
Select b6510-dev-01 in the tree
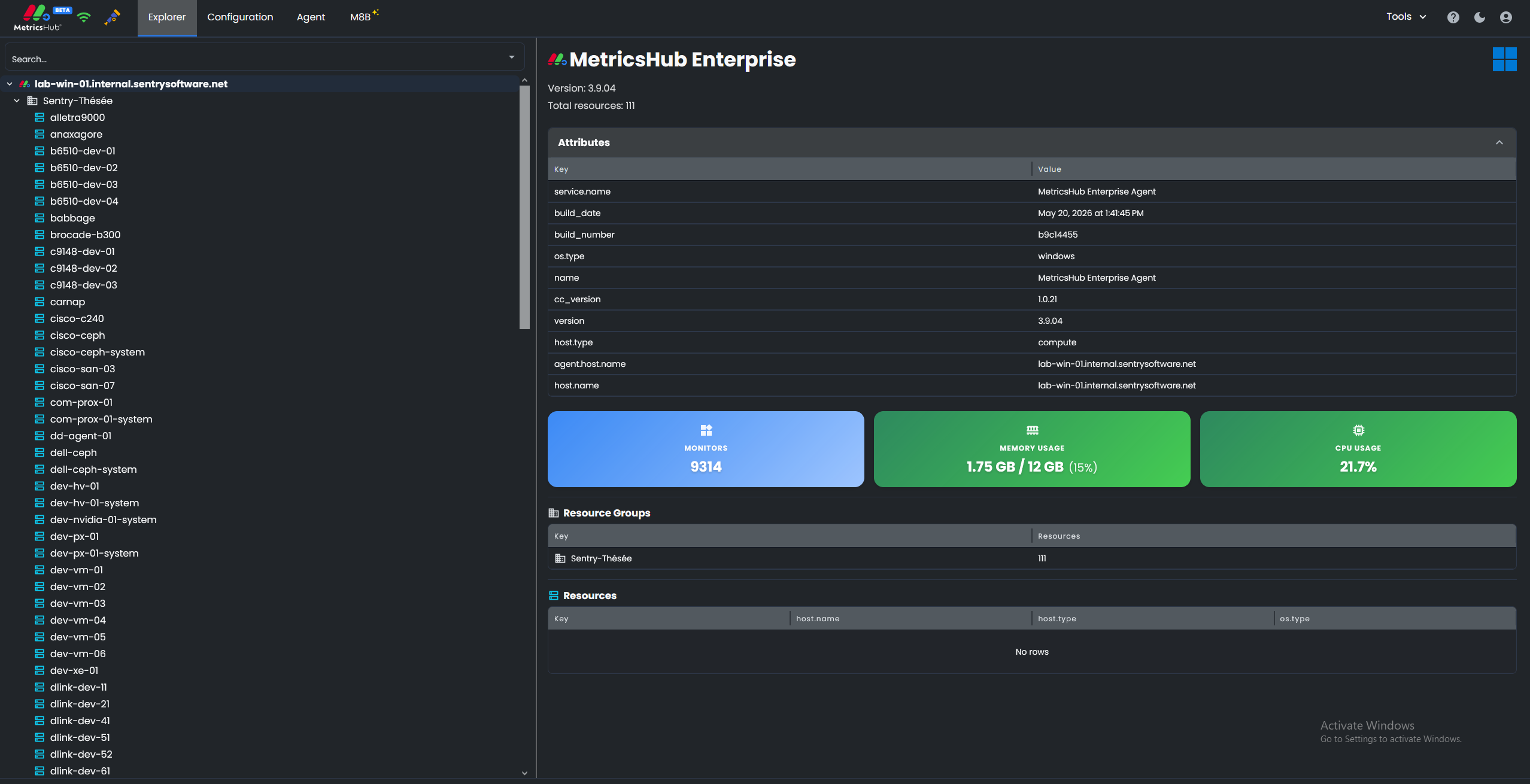click(83, 151)
